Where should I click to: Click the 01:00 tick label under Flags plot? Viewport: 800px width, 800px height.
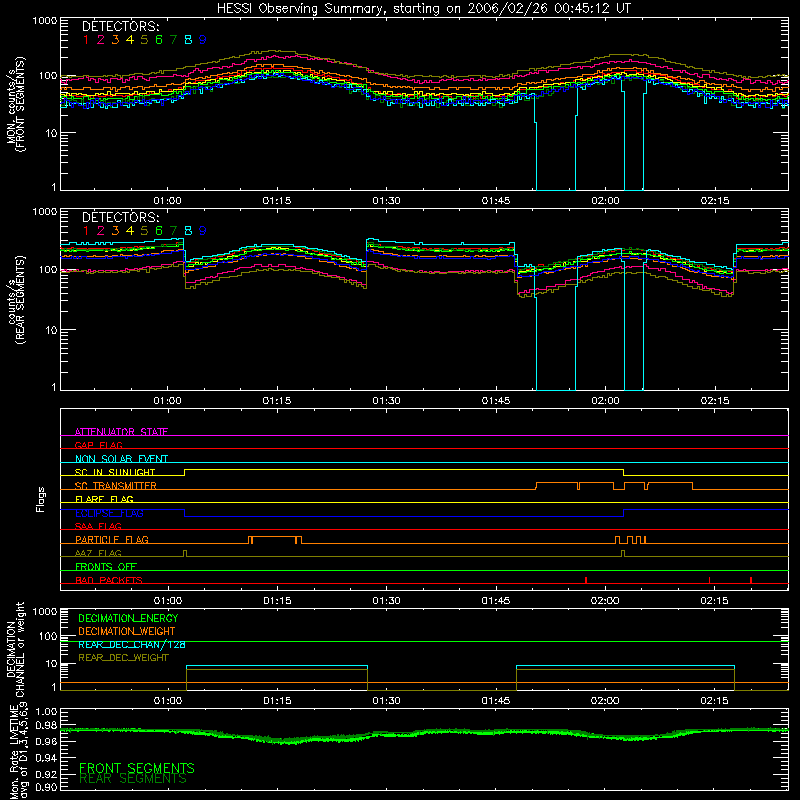pos(167,601)
